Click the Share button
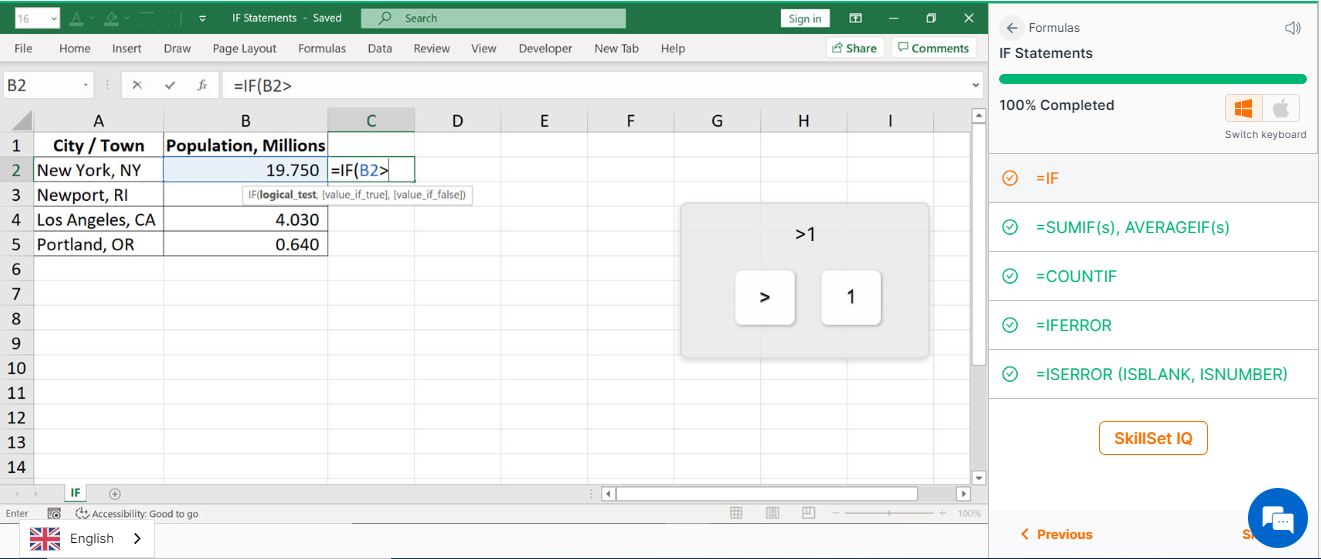The width and height of the screenshot is (1321, 559). click(x=853, y=48)
